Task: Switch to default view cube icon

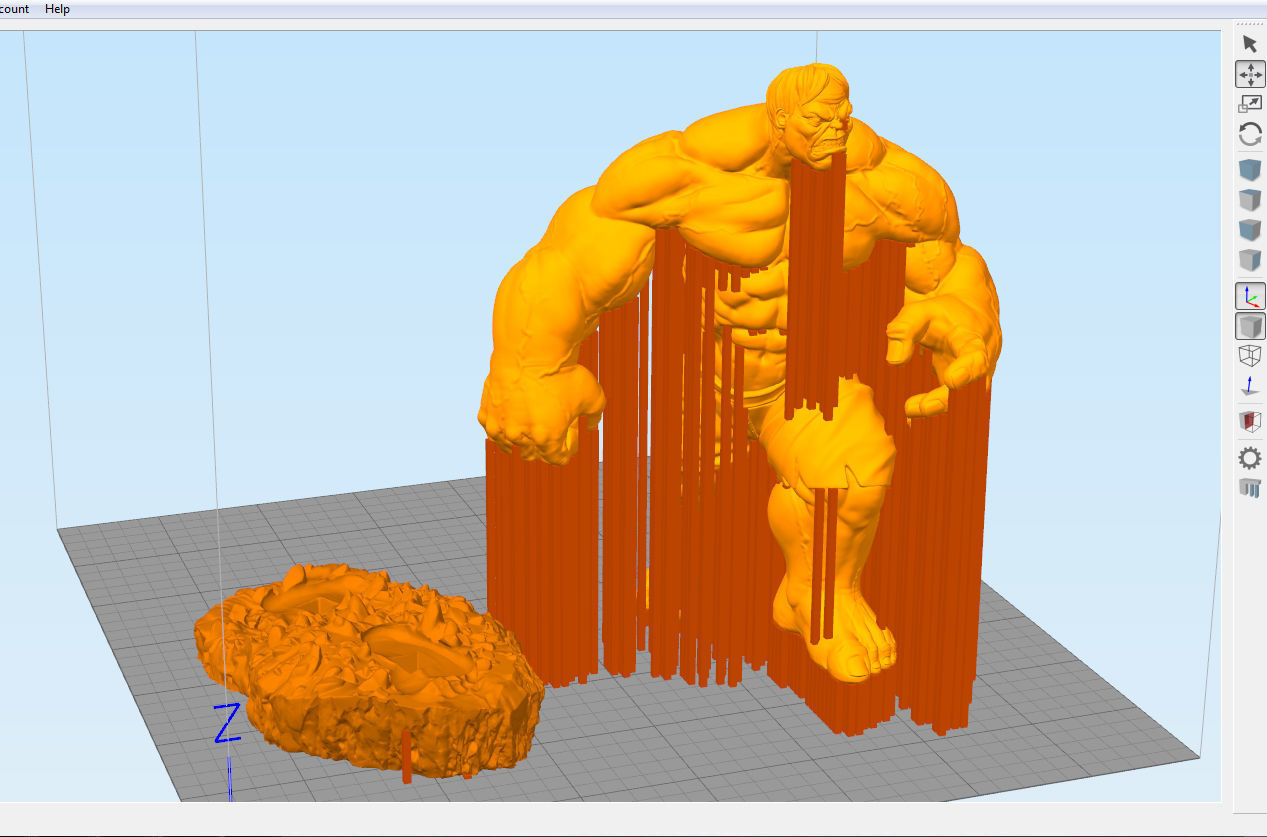Action: click(1250, 170)
